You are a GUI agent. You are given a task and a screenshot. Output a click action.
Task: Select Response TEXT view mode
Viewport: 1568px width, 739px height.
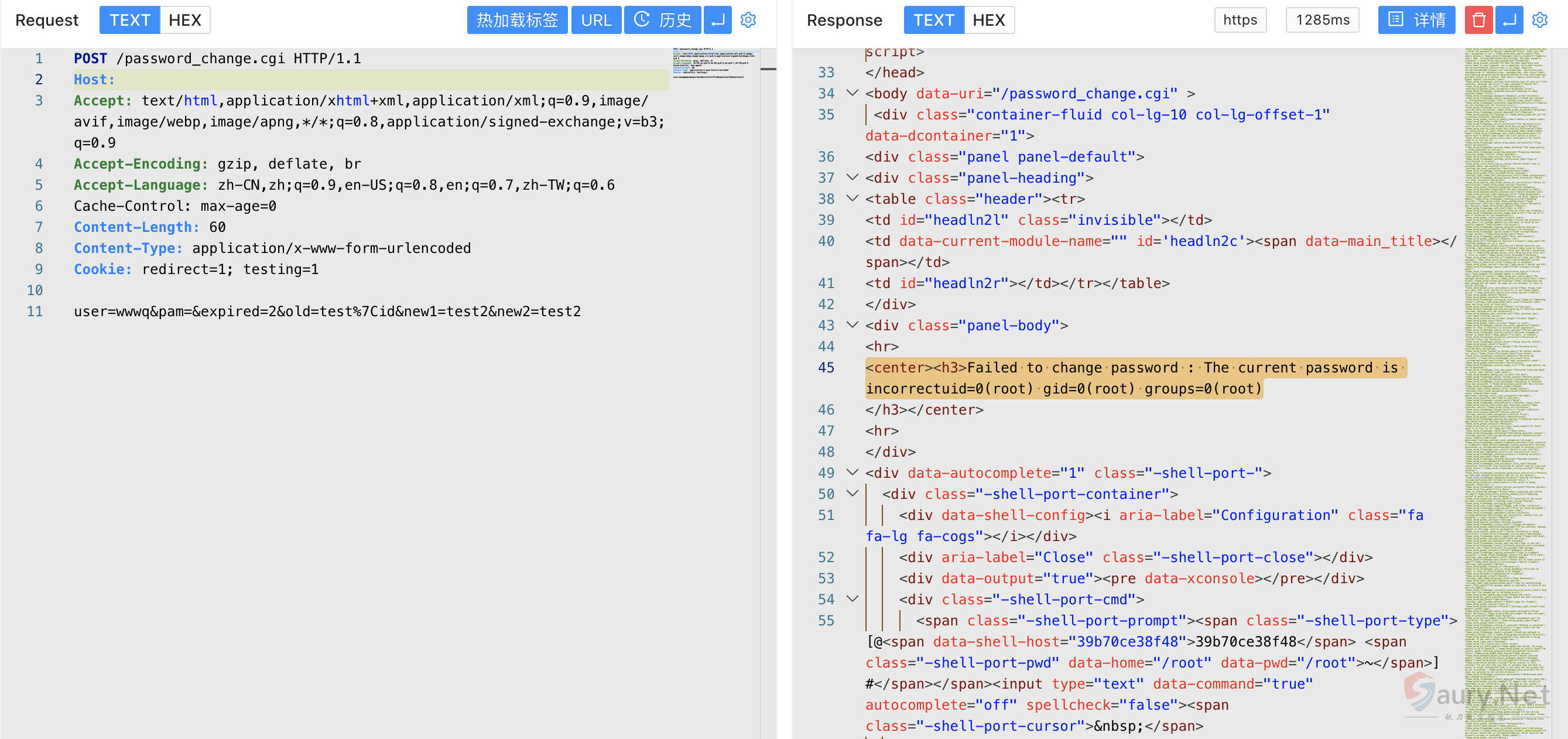pos(933,20)
